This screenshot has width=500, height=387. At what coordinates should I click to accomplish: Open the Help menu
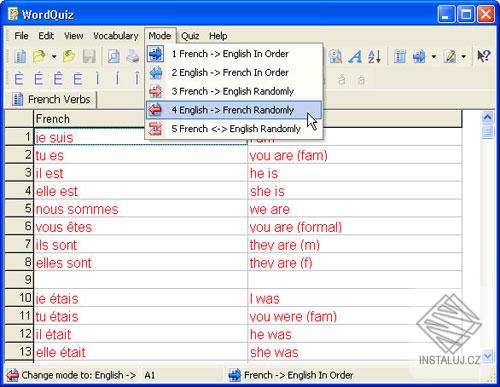[218, 36]
